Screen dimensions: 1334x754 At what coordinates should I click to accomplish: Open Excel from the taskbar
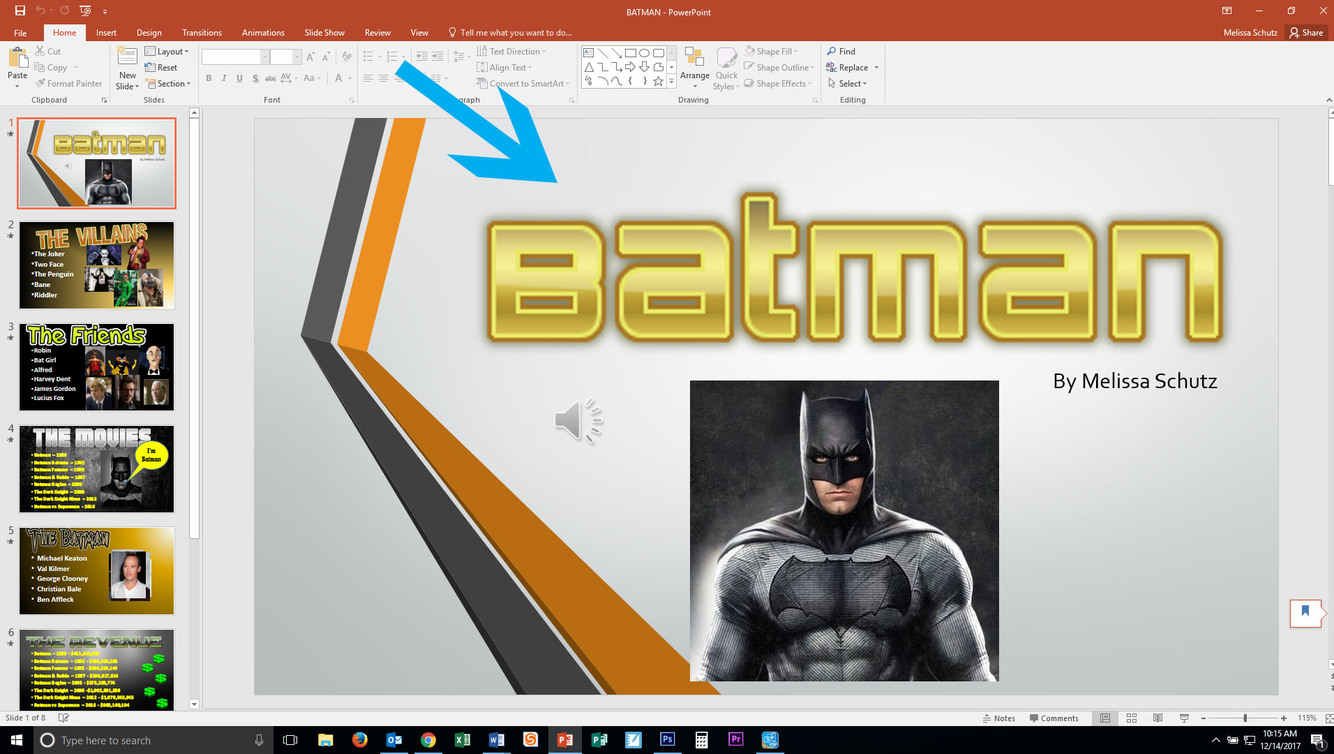tap(462, 740)
